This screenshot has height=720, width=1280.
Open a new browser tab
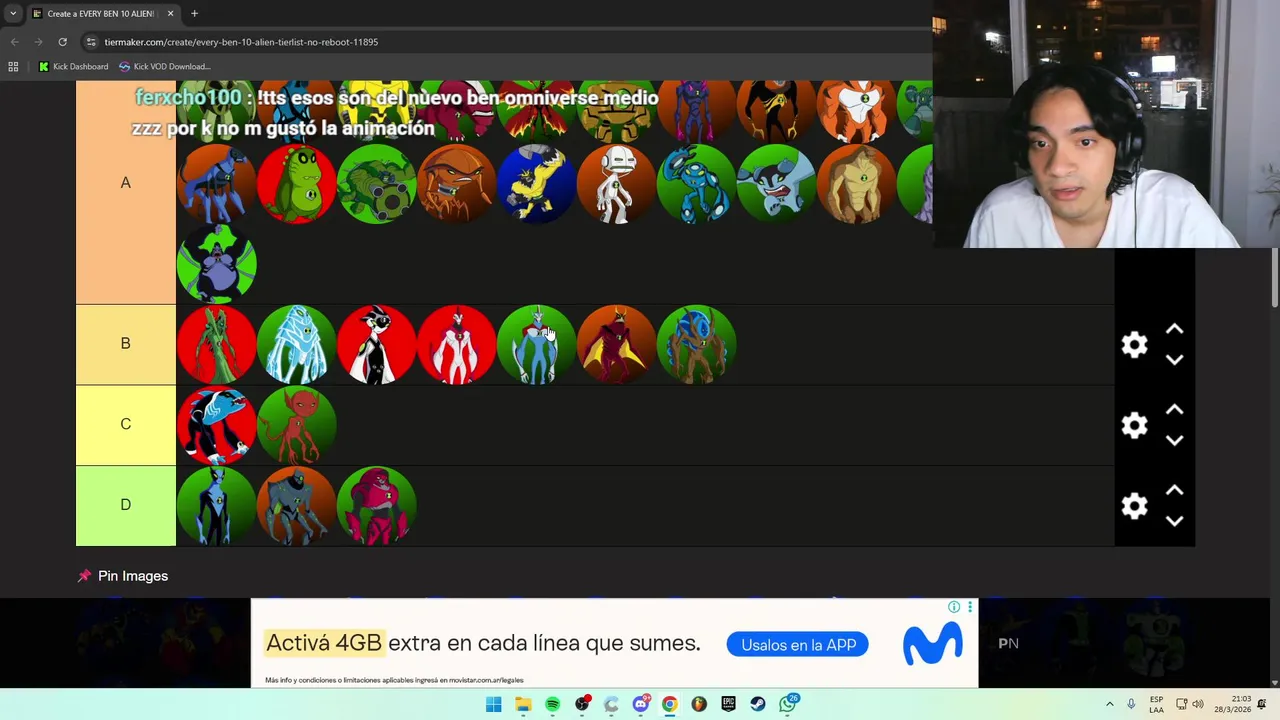click(194, 14)
